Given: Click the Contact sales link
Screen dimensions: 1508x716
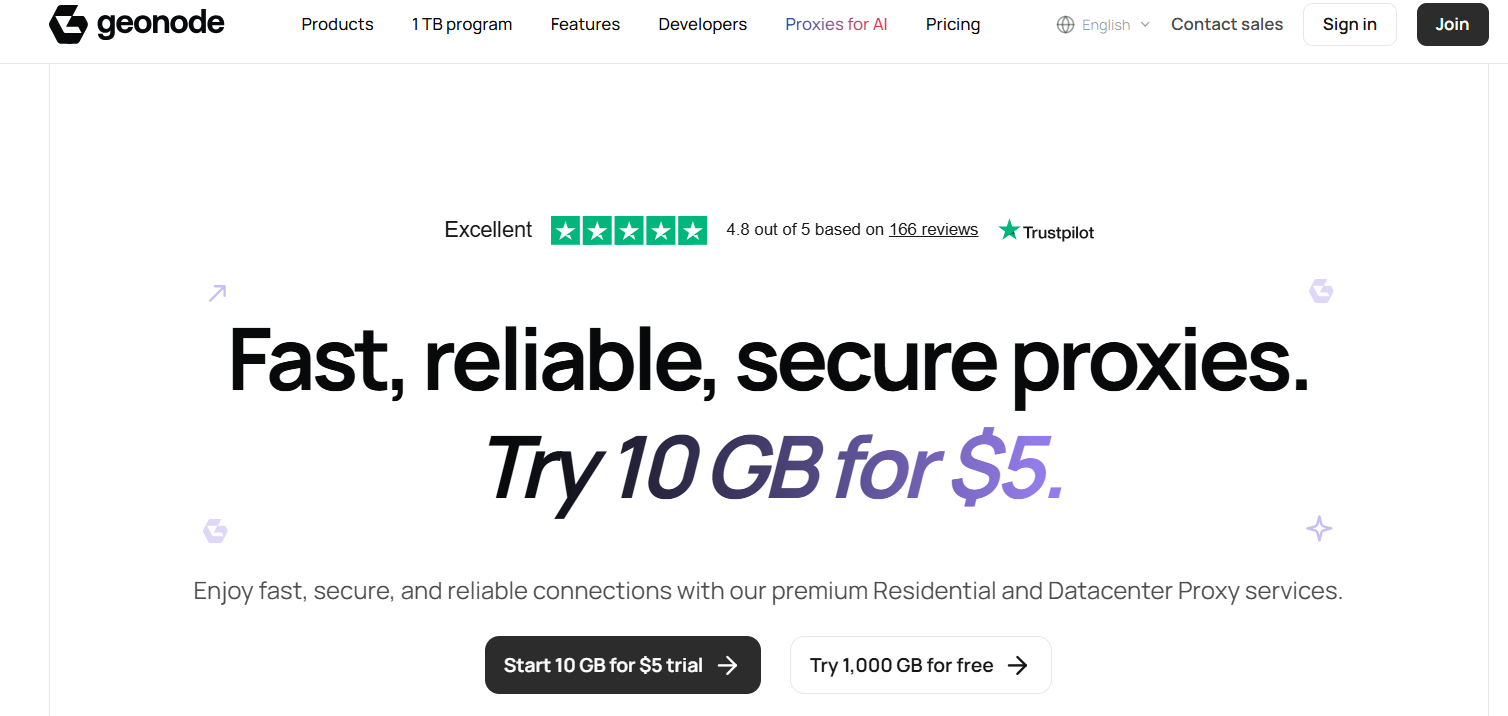Looking at the screenshot, I should pos(1227,25).
